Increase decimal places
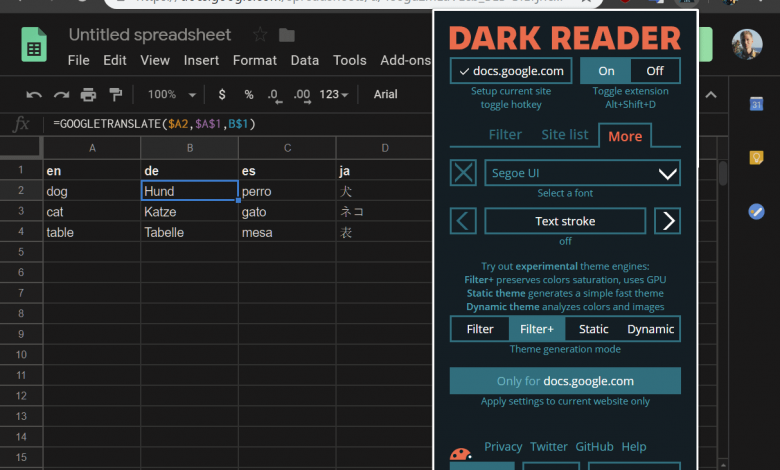Screen dimensions: 780x470 click(302, 95)
